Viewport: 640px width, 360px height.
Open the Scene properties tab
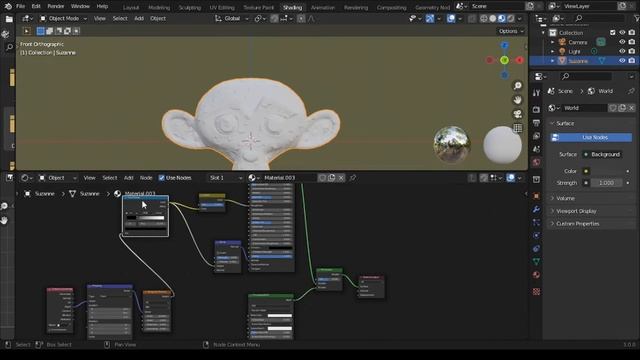coord(536,149)
